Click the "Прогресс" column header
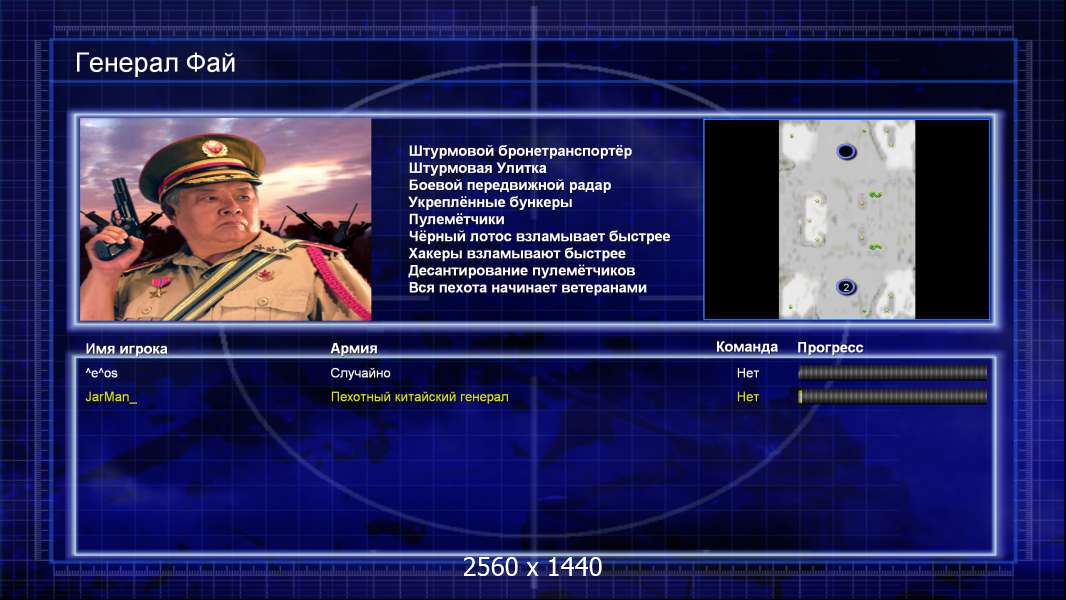 point(830,347)
